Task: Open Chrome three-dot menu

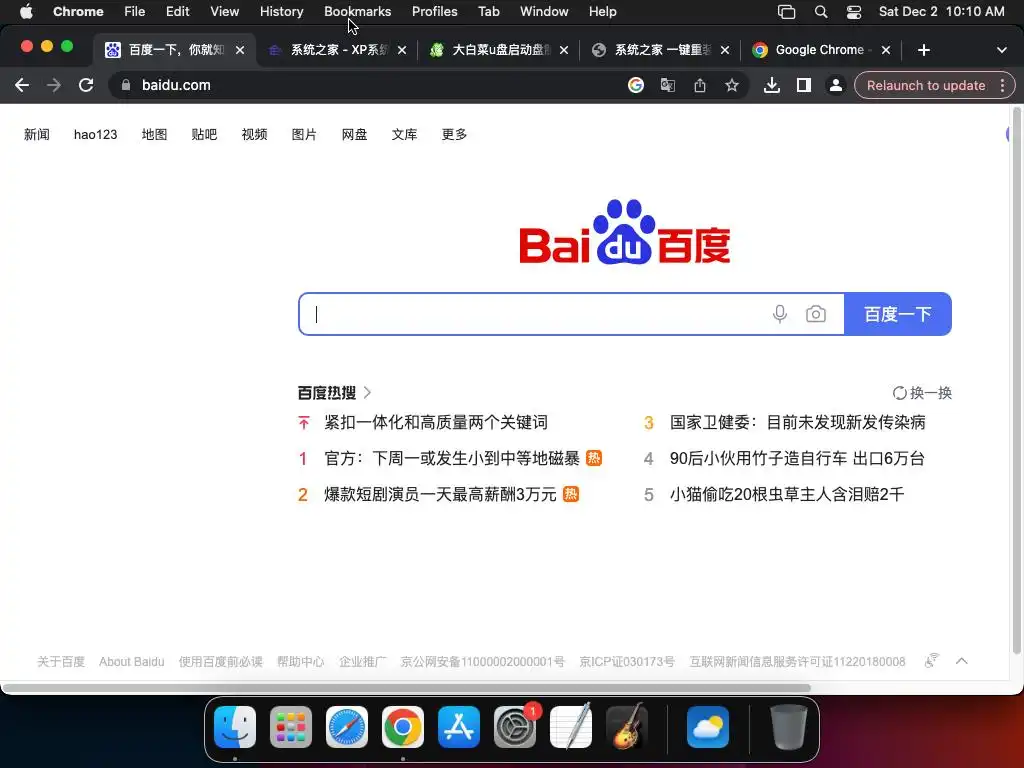Action: pyautogui.click(x=1002, y=85)
